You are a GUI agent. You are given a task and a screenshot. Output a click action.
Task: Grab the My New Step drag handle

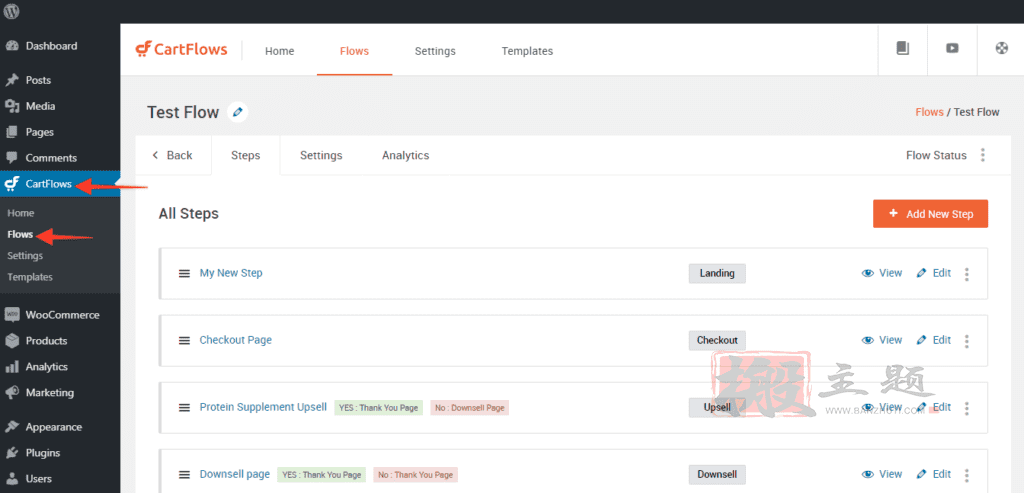(184, 274)
